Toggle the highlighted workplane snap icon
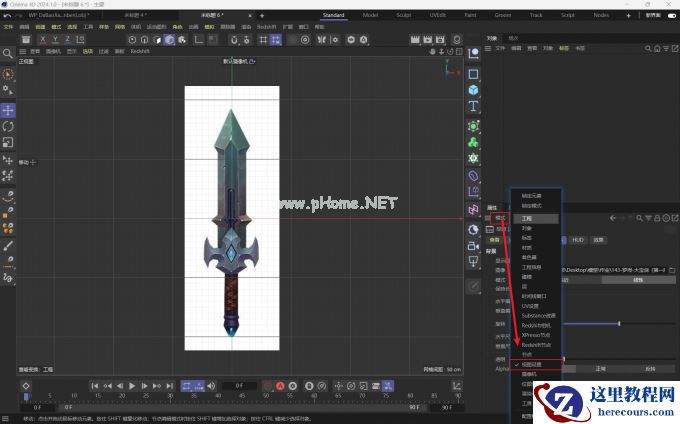Screen dimensions: 680x424 pos(275,40)
